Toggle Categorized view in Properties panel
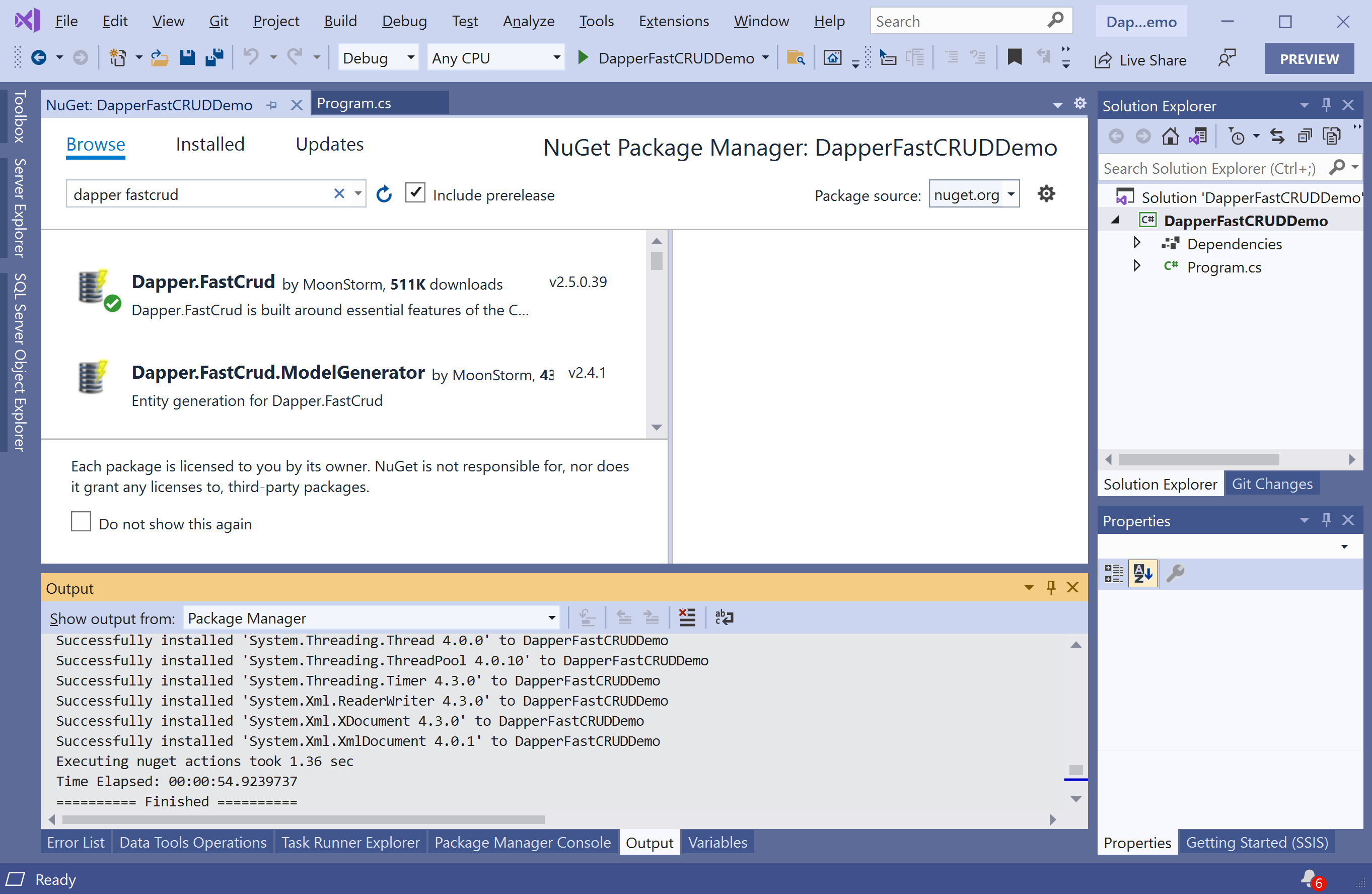Image resolution: width=1372 pixels, height=894 pixels. 1113,573
